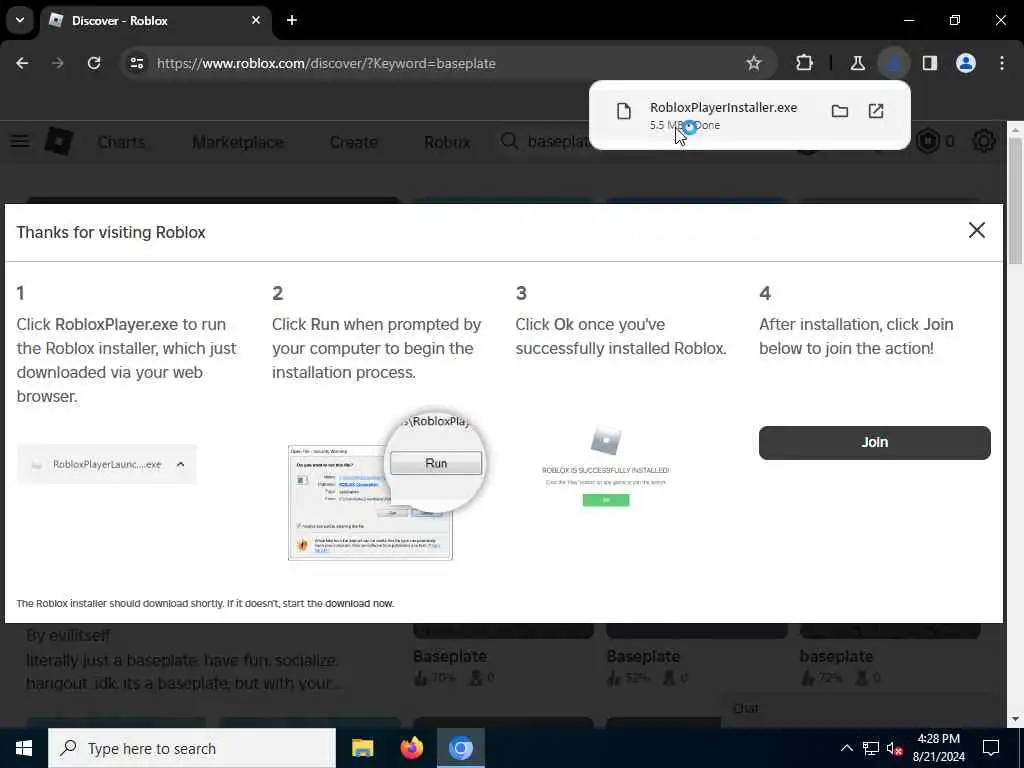
Task: Close the Discover - Roblox tab
Action: pyautogui.click(x=256, y=20)
